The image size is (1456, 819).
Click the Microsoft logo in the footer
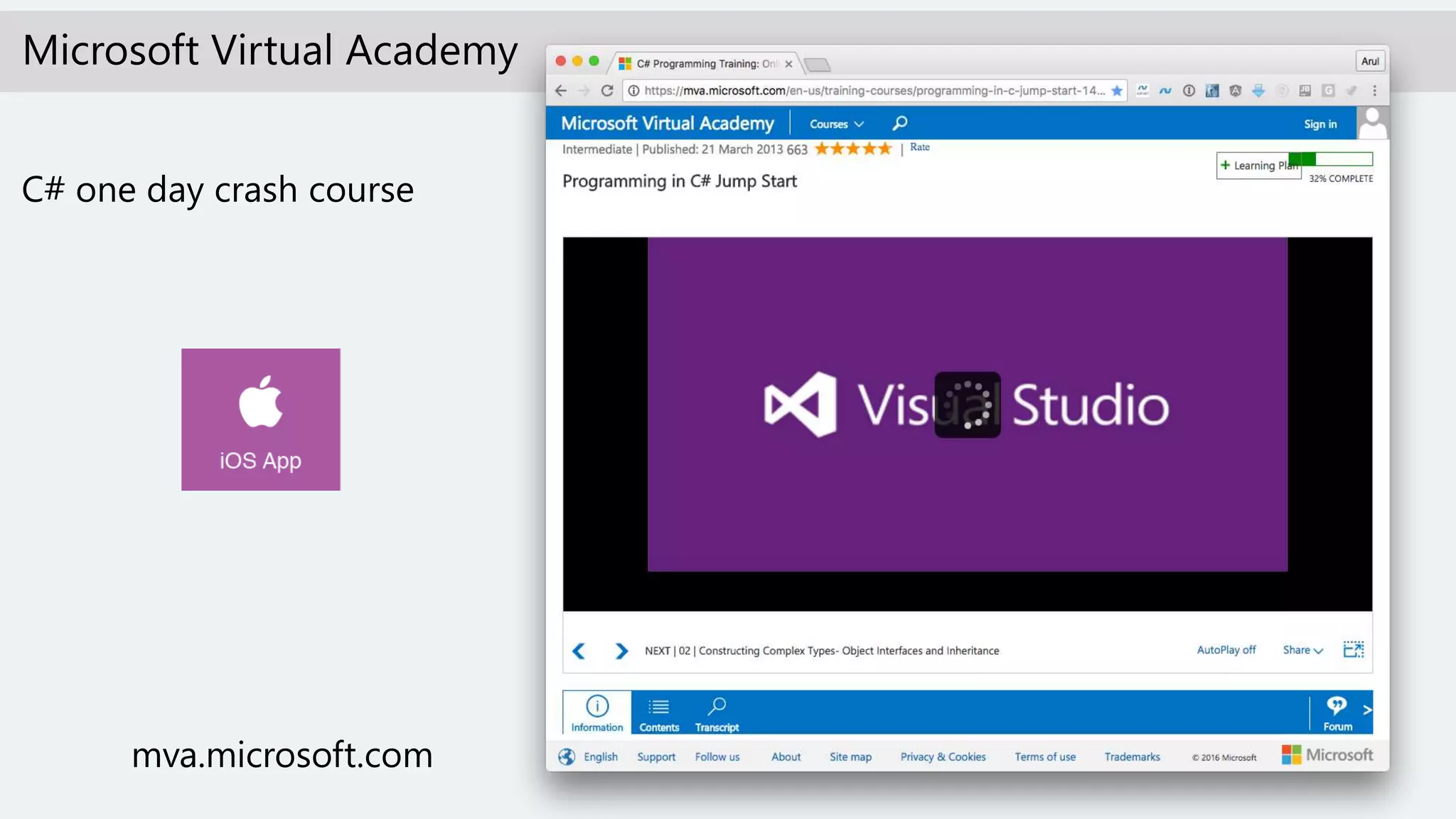1327,755
